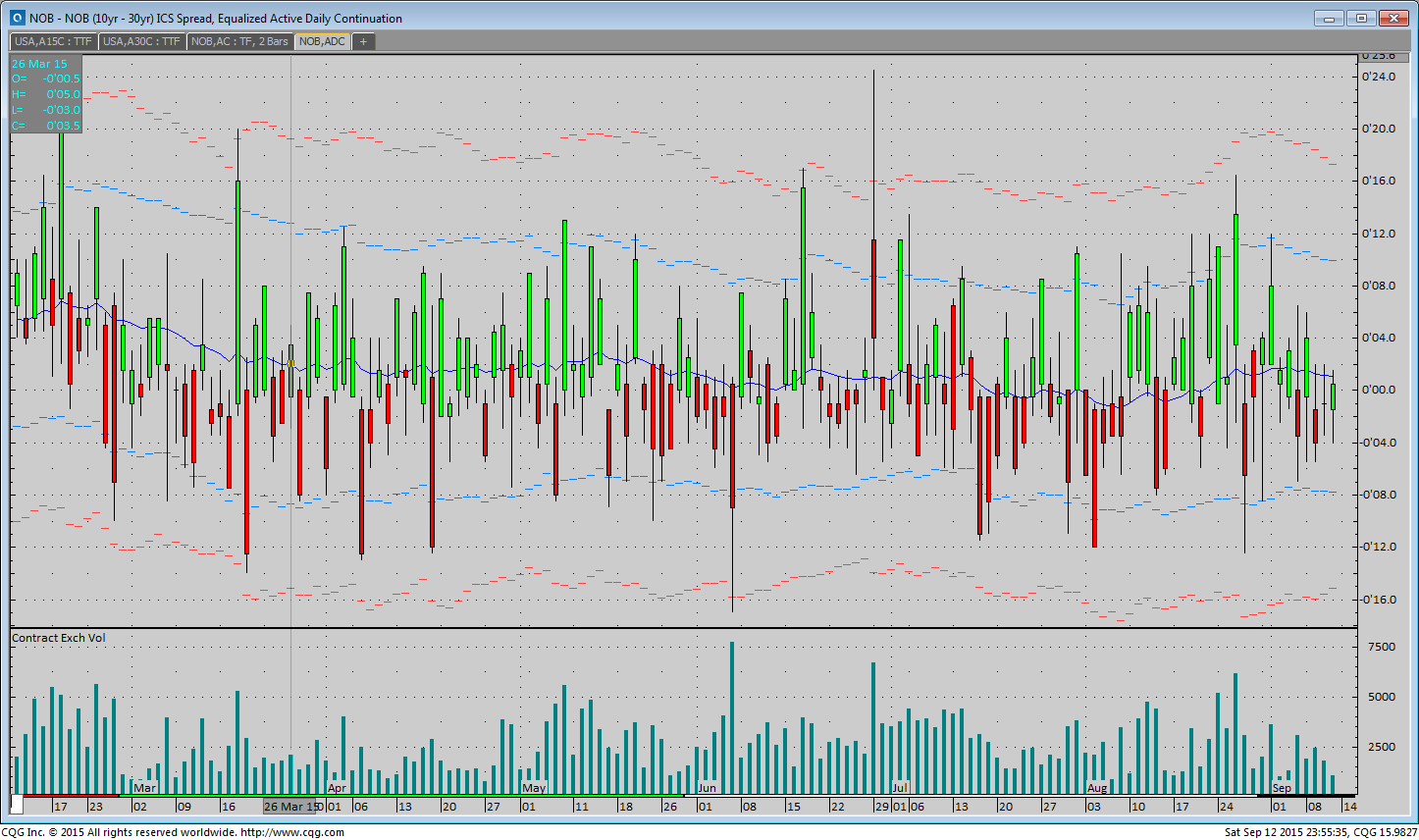Click the 15 date label on the time axis
Screen dimensions: 1419x840
[793, 807]
